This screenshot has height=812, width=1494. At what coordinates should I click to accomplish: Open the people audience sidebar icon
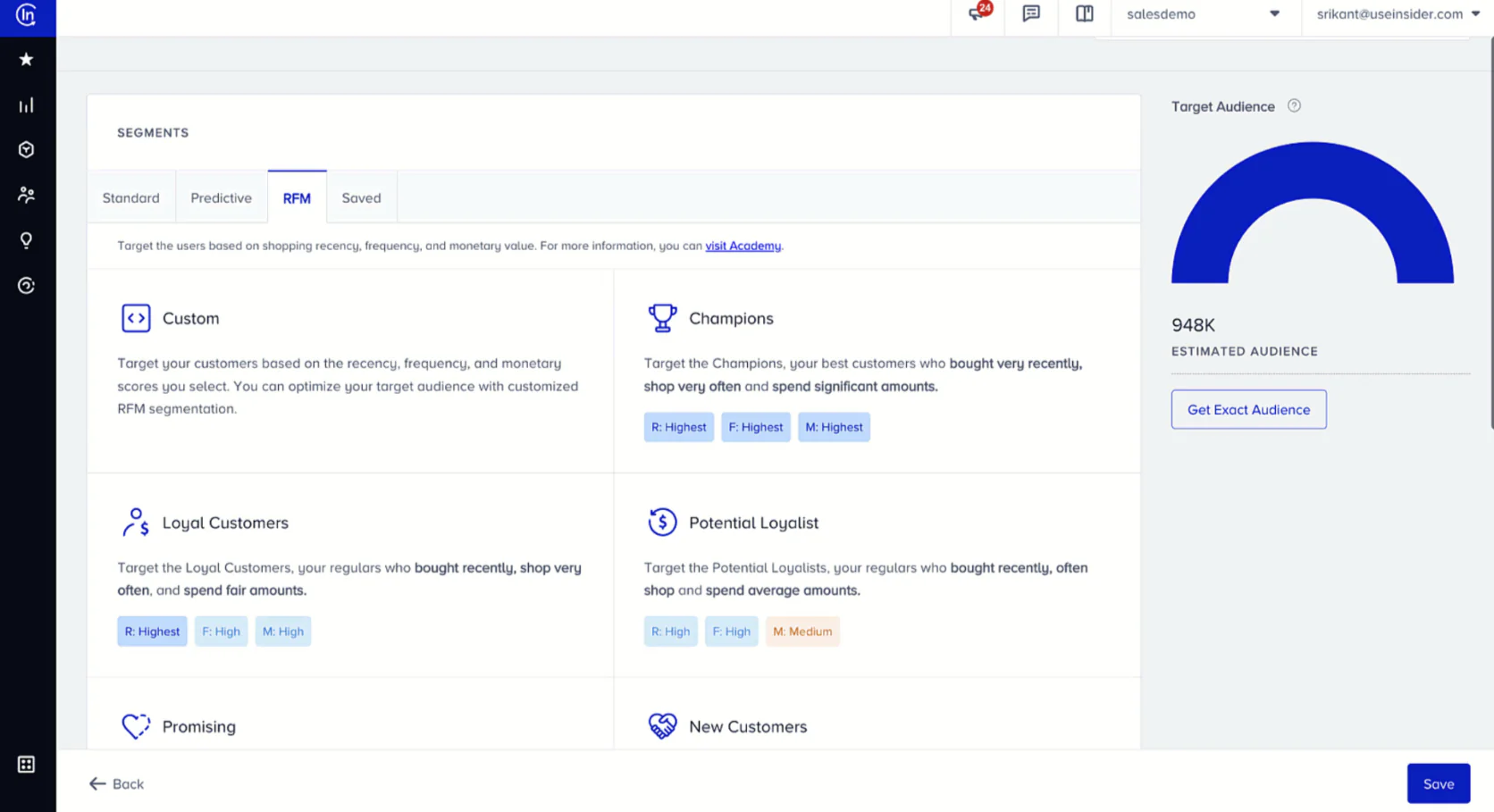26,195
